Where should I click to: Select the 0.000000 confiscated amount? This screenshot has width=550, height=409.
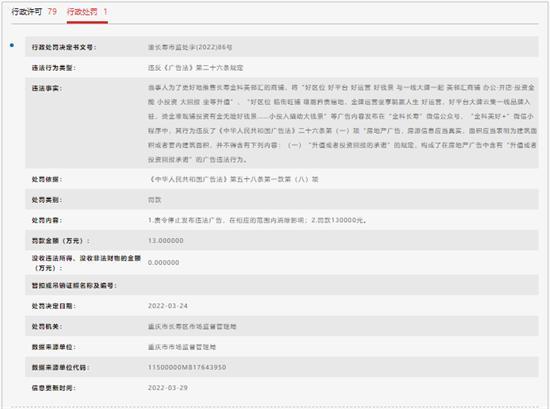(163, 262)
